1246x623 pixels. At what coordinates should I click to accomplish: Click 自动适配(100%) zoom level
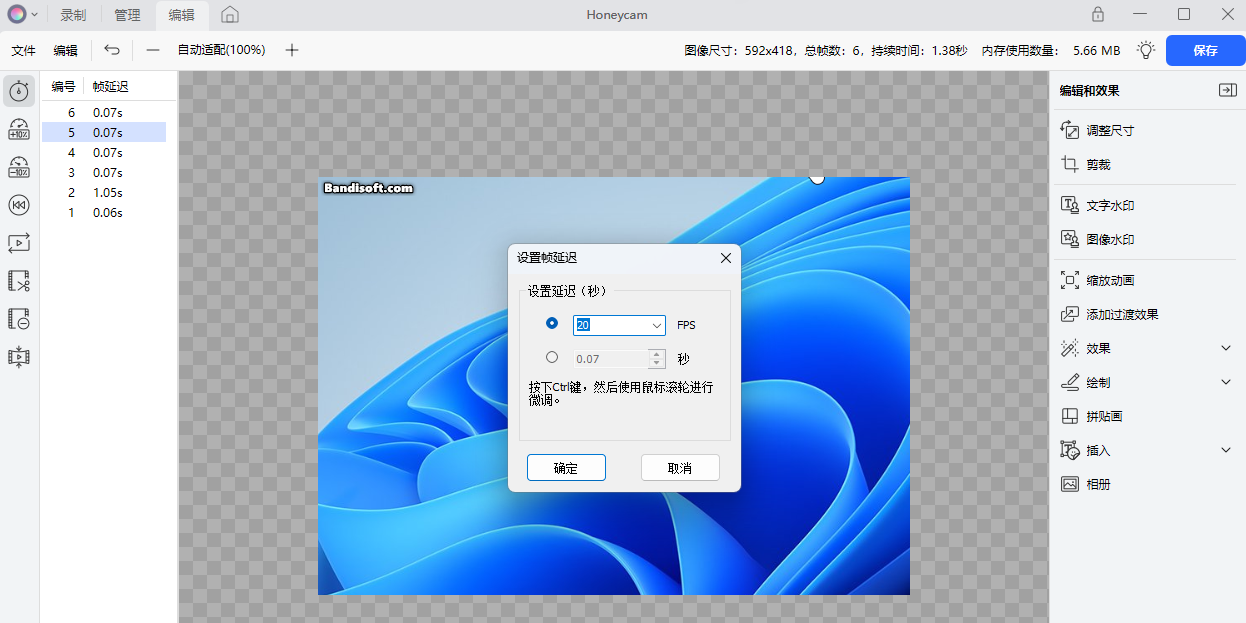coord(221,50)
